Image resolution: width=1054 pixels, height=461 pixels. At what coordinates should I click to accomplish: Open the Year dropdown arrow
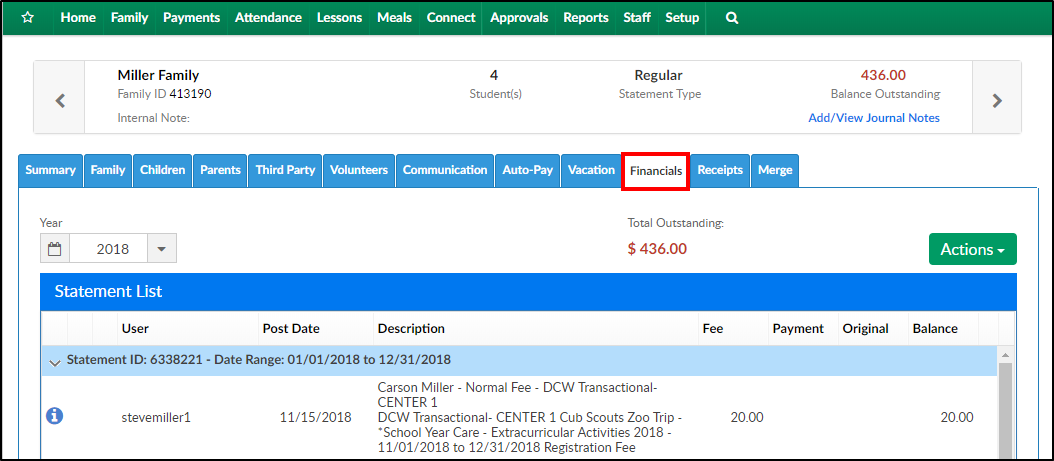coord(161,249)
